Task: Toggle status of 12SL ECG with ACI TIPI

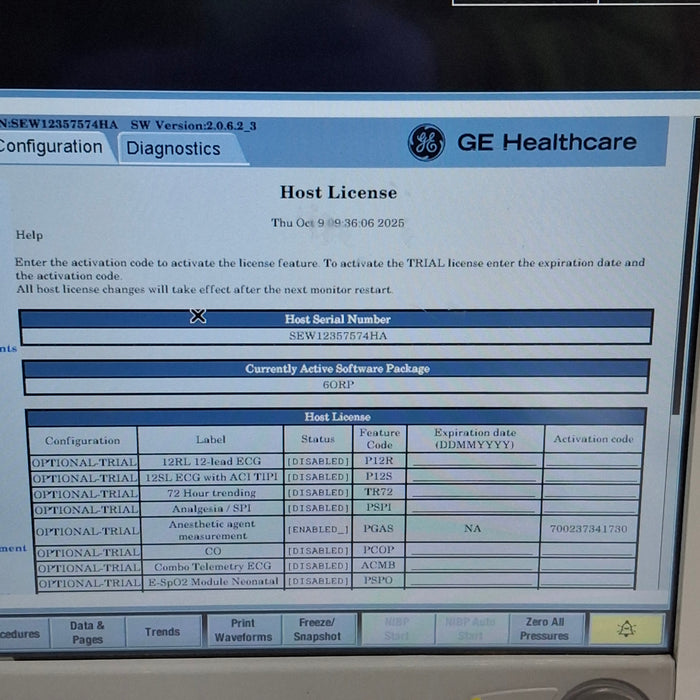Action: click(318, 477)
